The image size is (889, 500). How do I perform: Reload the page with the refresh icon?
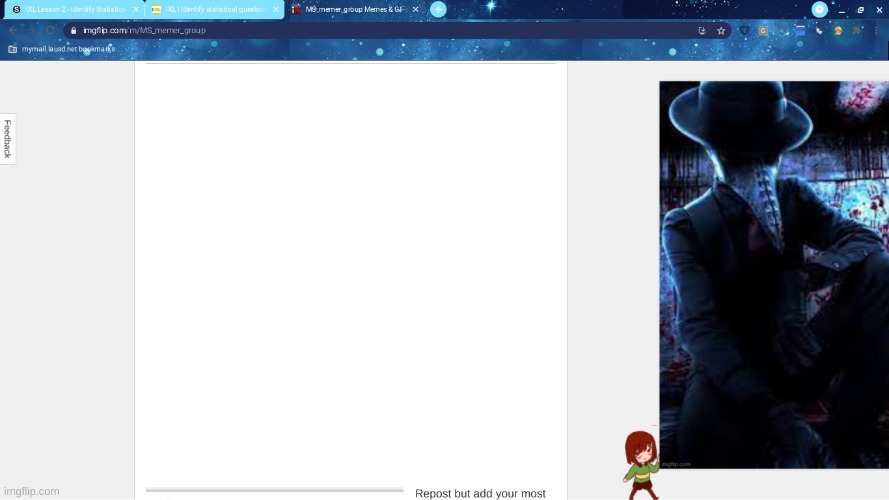[49, 31]
